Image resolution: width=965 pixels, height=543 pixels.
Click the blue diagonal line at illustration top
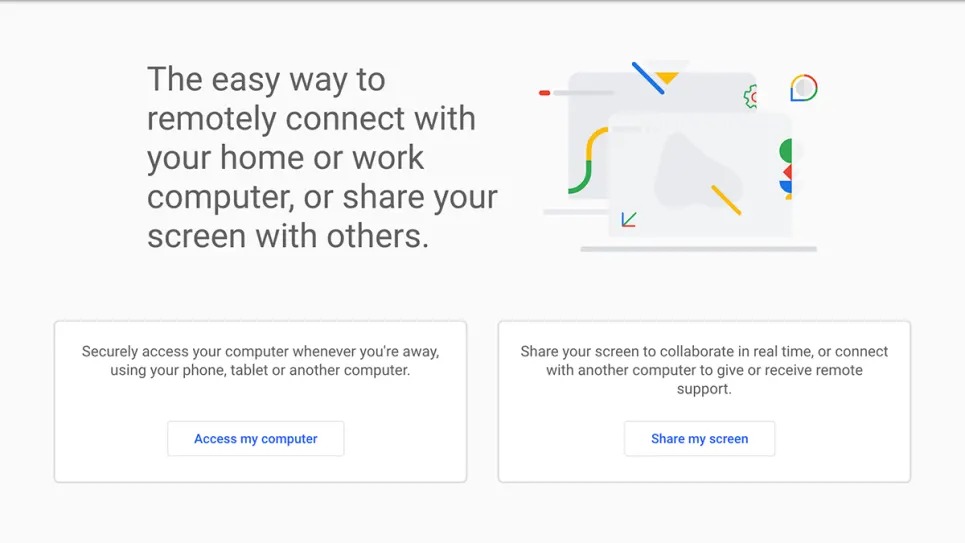pyautogui.click(x=648, y=78)
